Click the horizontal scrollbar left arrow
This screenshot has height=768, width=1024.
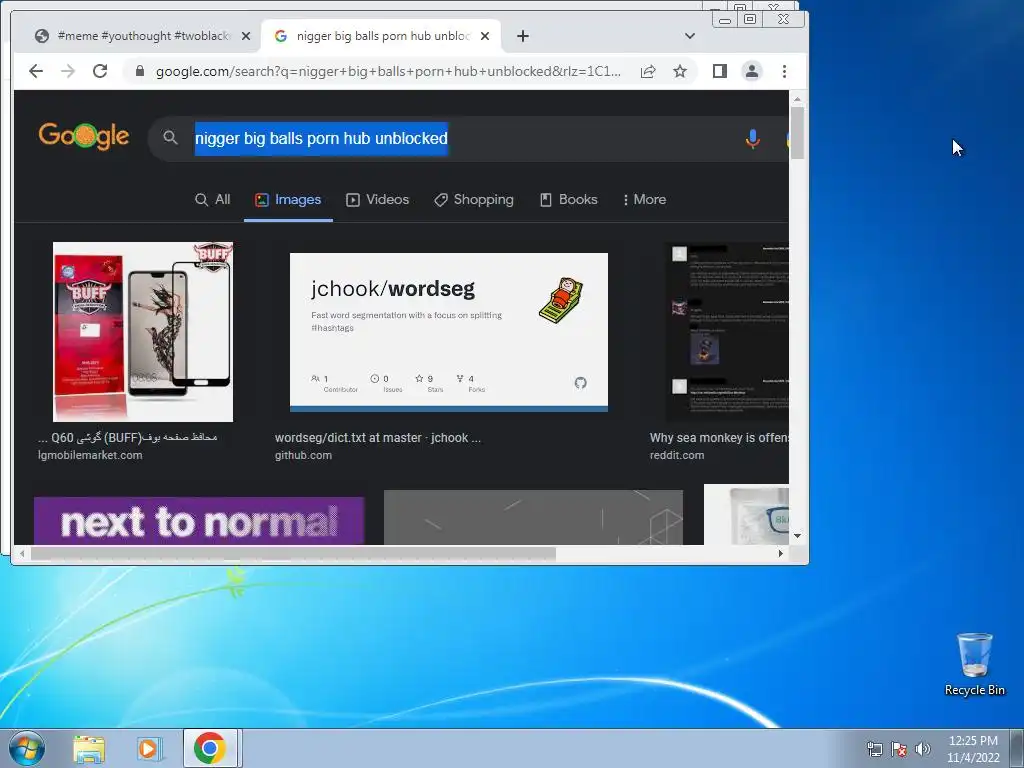[x=22, y=554]
